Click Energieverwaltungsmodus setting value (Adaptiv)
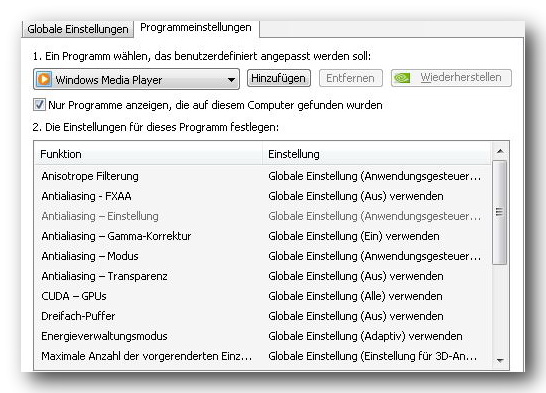 pyautogui.click(x=365, y=336)
